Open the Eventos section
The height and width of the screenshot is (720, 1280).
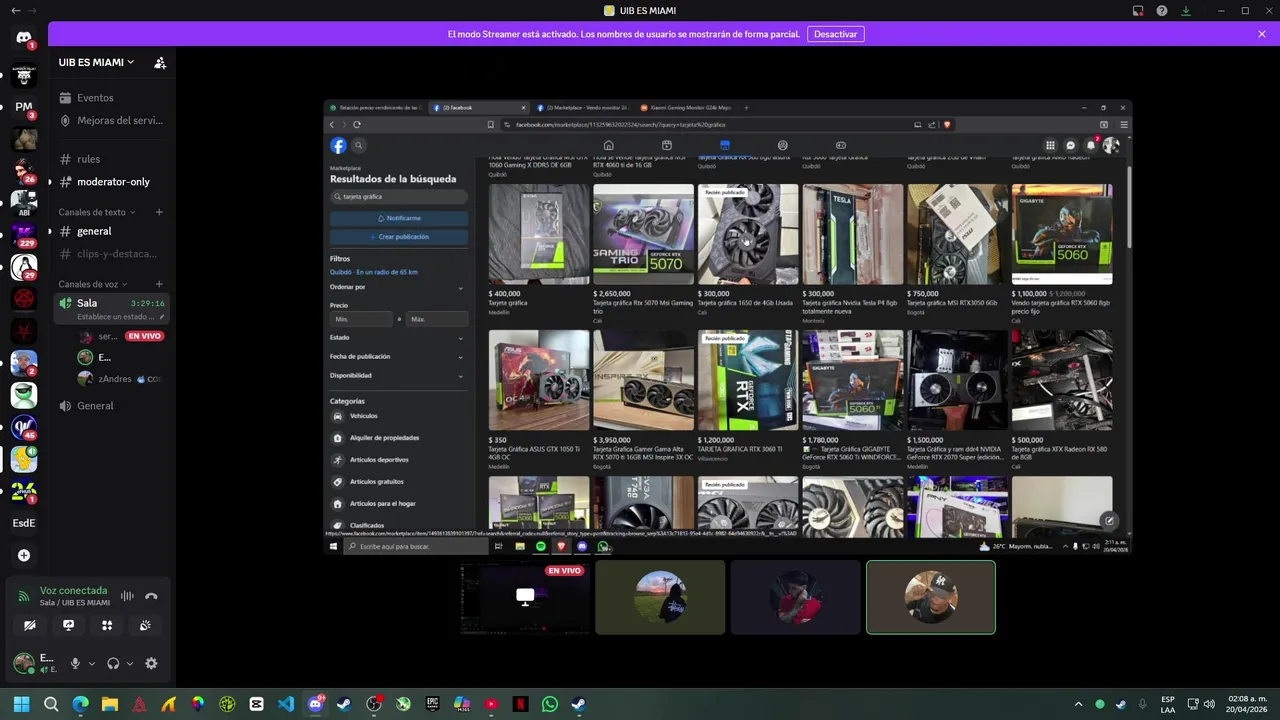click(110, 98)
